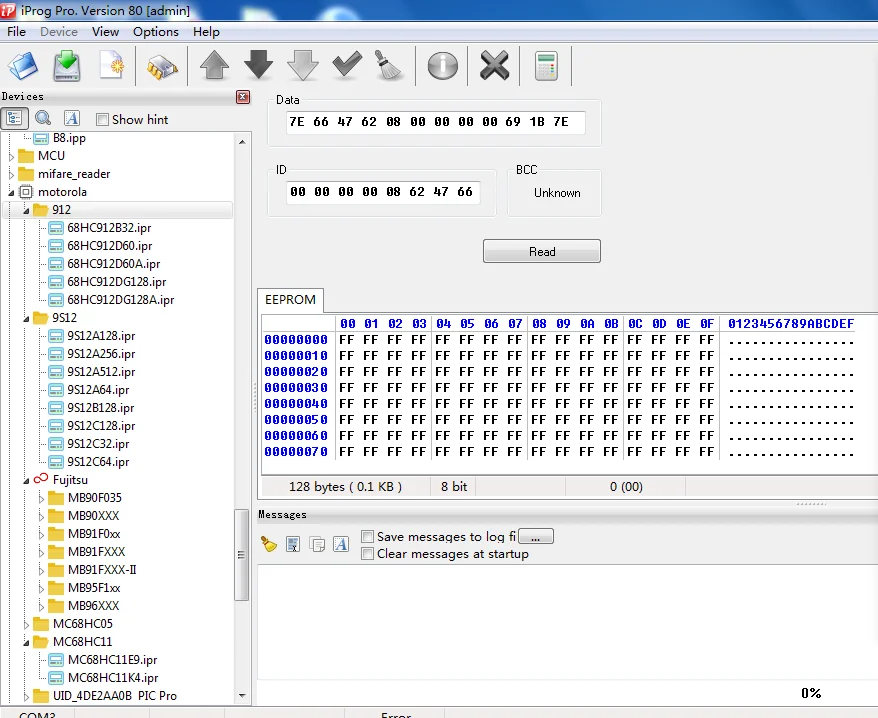878x718 pixels.
Task: Click the open file toolbar icon
Action: [x=23, y=66]
